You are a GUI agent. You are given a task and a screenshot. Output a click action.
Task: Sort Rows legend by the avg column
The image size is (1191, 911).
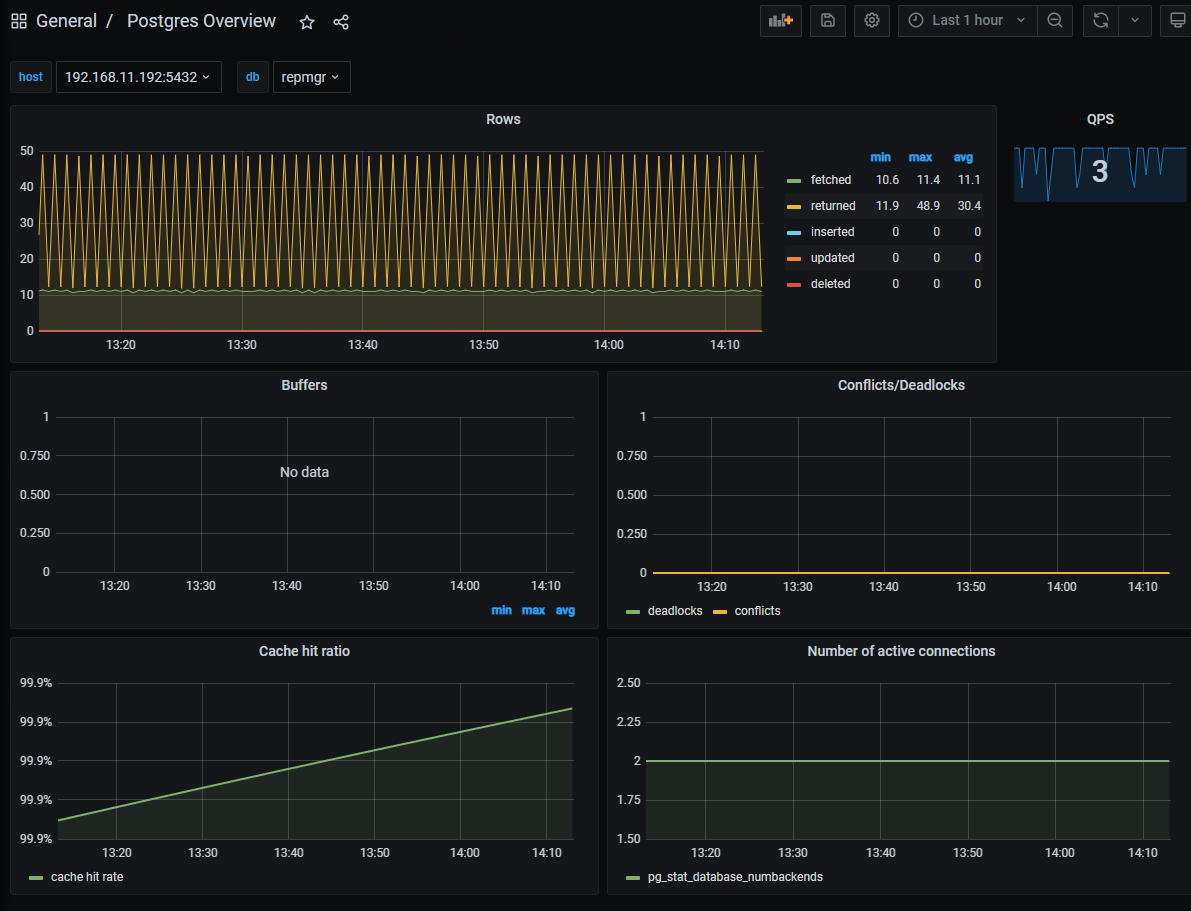[x=963, y=157]
